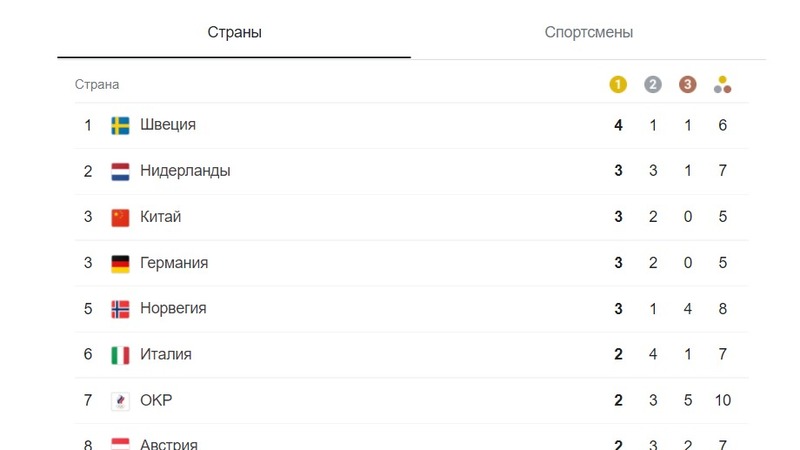Open the Нидерланды country row

(412, 171)
